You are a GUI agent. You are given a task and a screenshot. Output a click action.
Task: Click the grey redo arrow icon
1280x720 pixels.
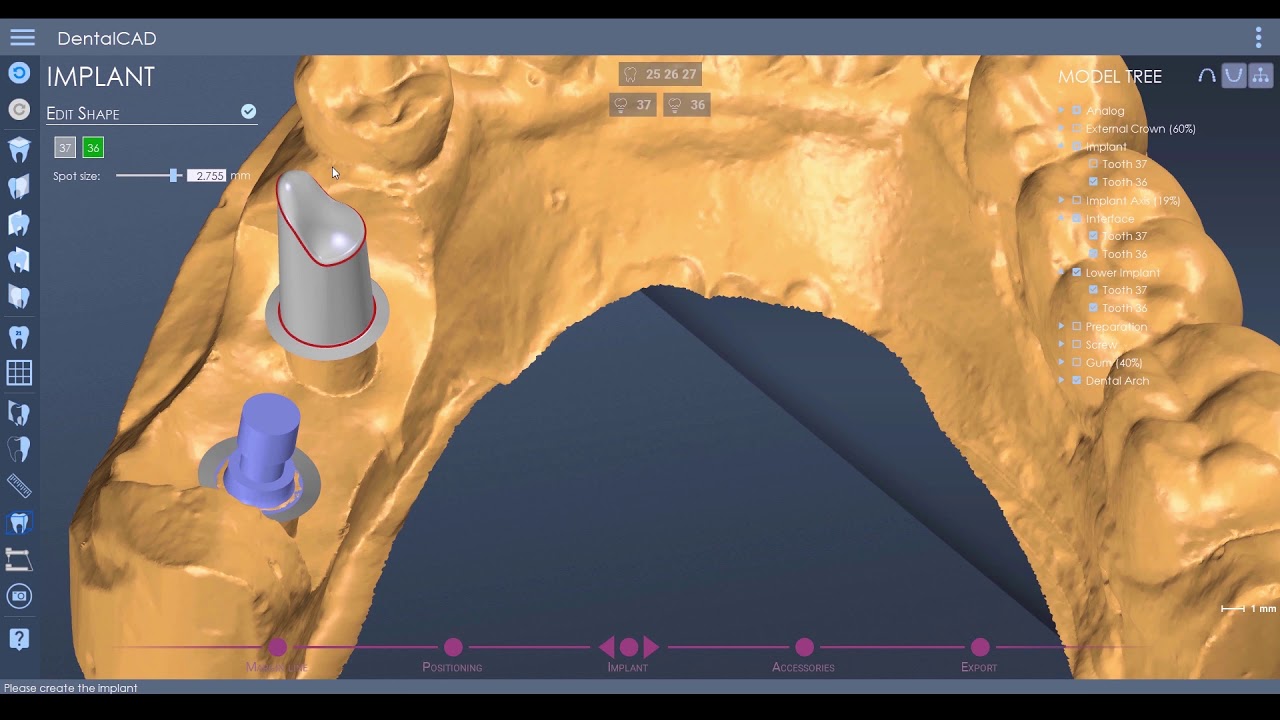[19, 110]
